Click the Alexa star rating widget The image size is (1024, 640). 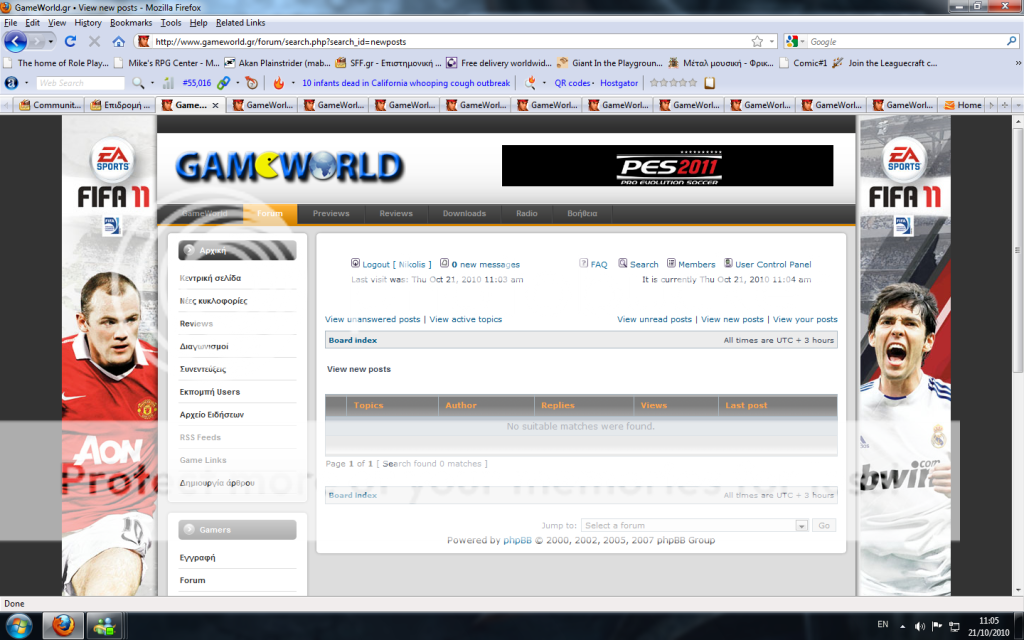tap(673, 83)
